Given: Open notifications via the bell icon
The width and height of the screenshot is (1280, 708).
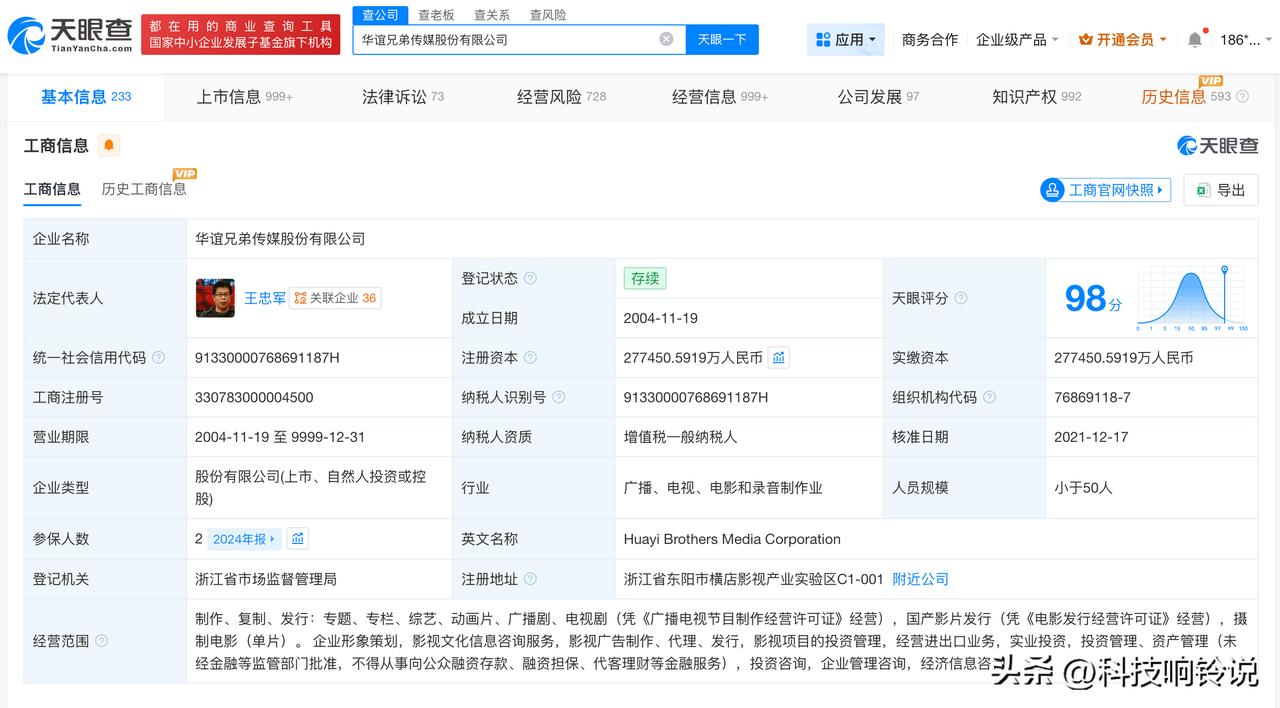Looking at the screenshot, I should (x=1193, y=38).
